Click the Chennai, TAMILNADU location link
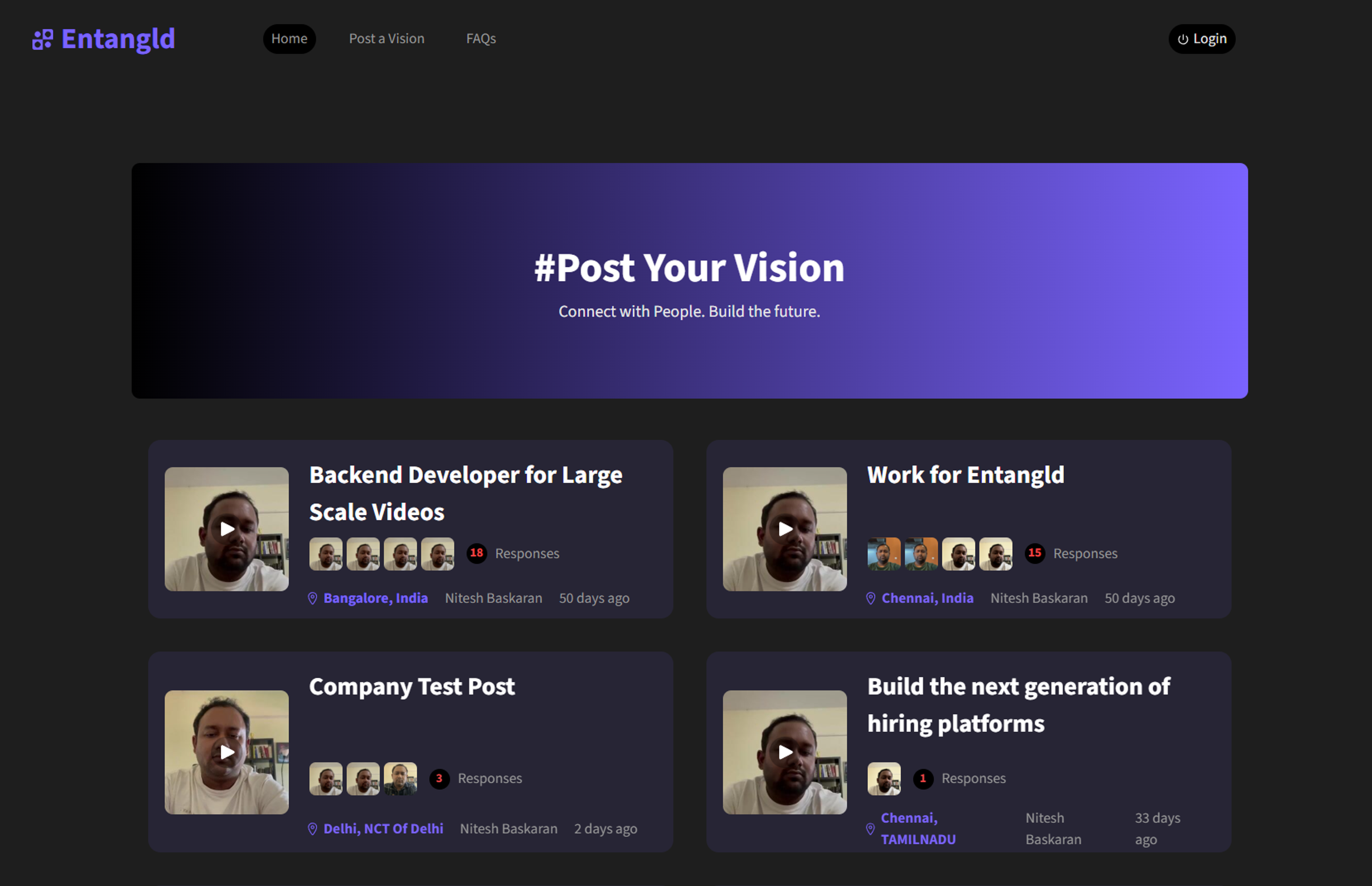This screenshot has width=1372, height=886. (x=918, y=829)
